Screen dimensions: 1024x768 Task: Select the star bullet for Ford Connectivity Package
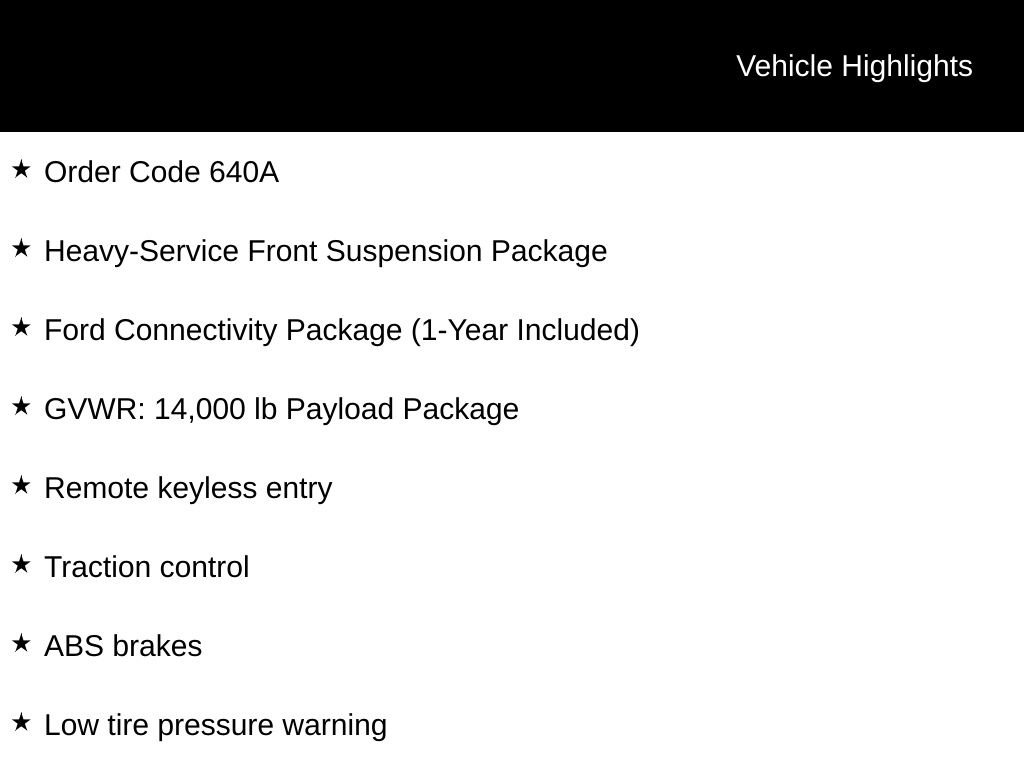click(21, 327)
